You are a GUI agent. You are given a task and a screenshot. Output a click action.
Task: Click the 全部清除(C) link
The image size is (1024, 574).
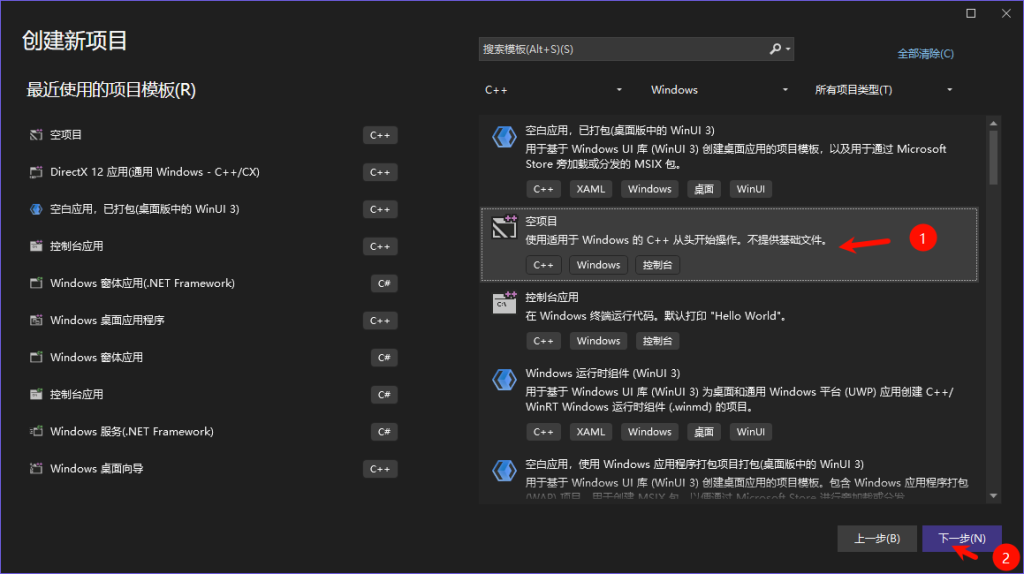click(925, 54)
